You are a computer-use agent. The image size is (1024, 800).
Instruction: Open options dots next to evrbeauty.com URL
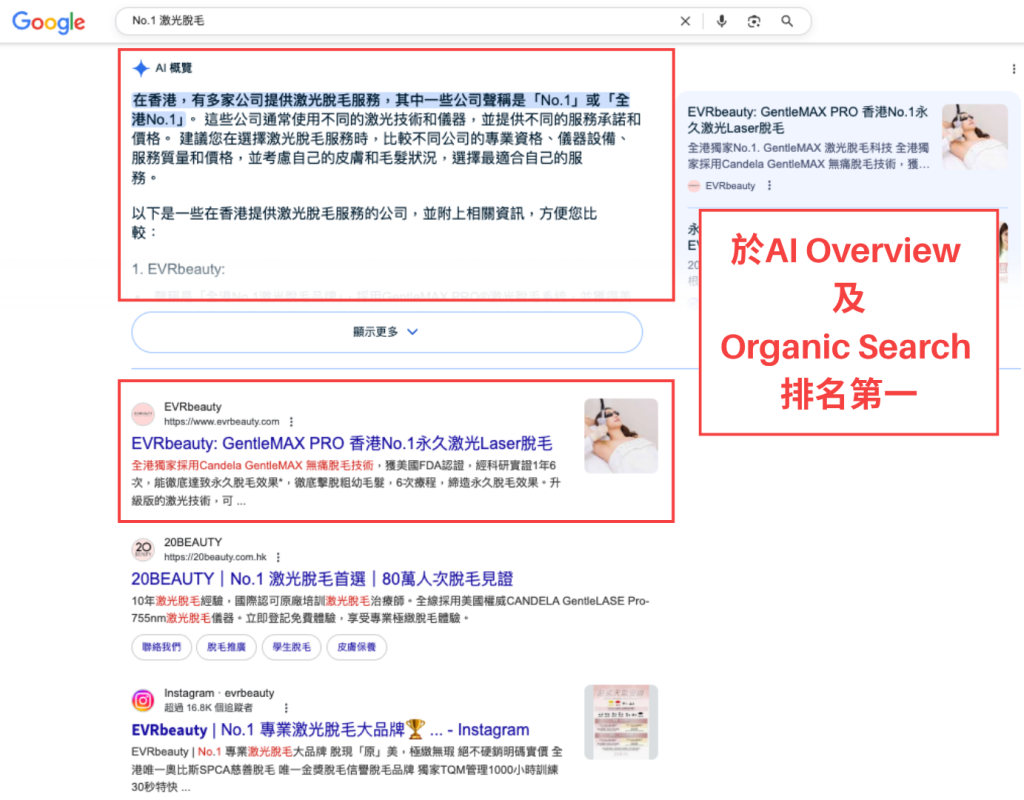coord(291,422)
